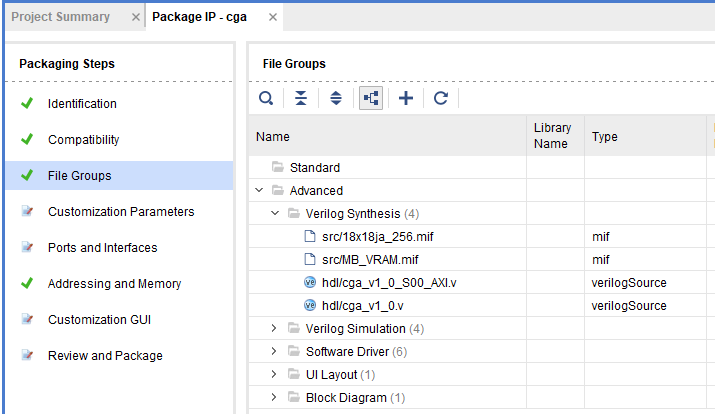This screenshot has width=715, height=414.
Task: Go to Review and Package step
Action: point(105,356)
